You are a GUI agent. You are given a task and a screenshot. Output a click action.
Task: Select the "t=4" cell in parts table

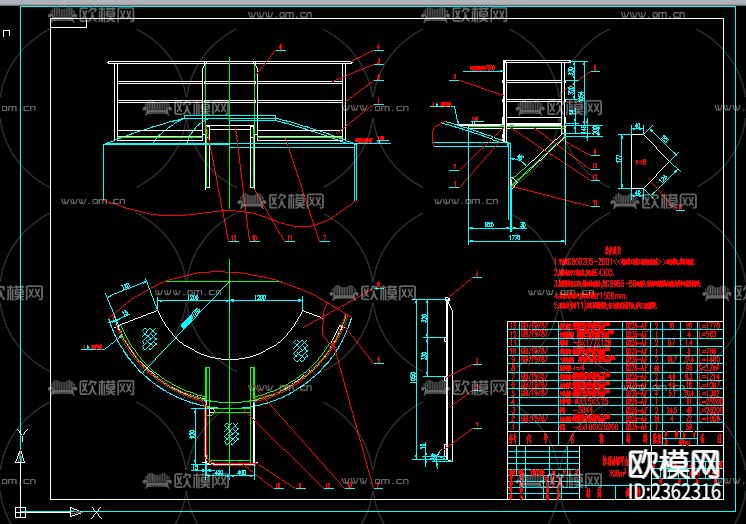click(x=581, y=368)
